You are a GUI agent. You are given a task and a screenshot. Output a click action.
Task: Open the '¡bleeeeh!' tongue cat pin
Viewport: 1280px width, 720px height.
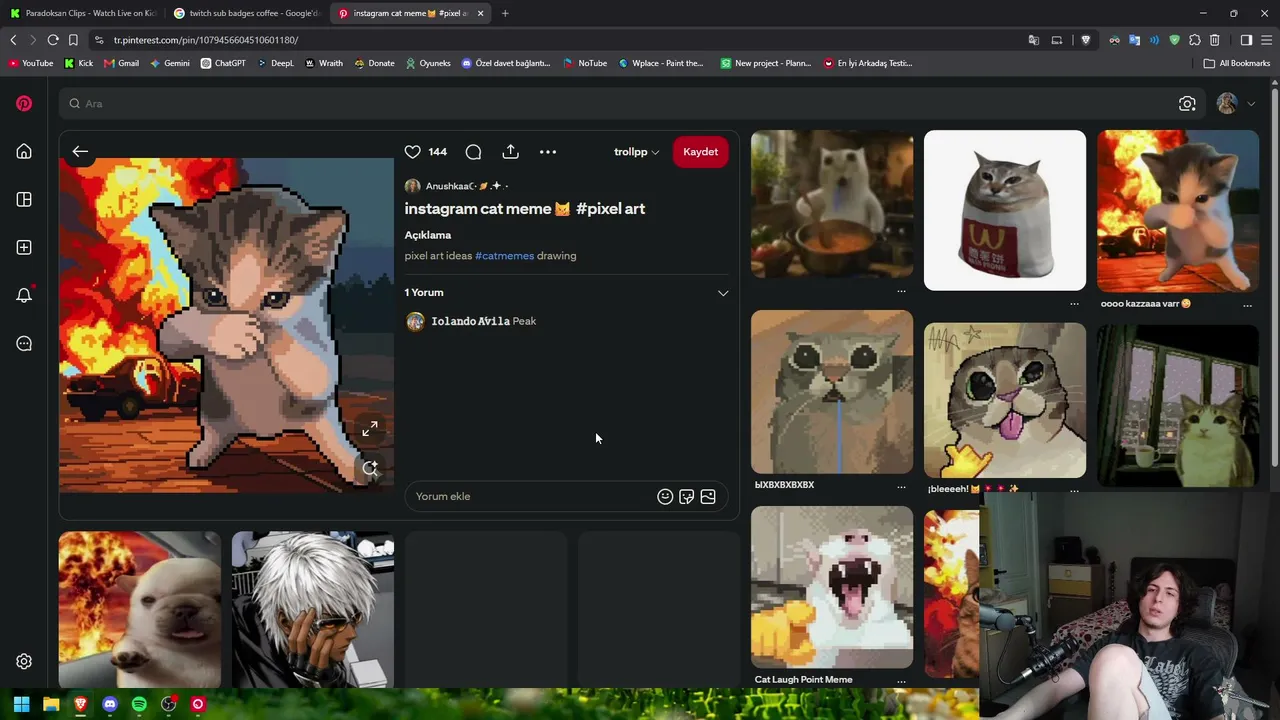(1005, 400)
